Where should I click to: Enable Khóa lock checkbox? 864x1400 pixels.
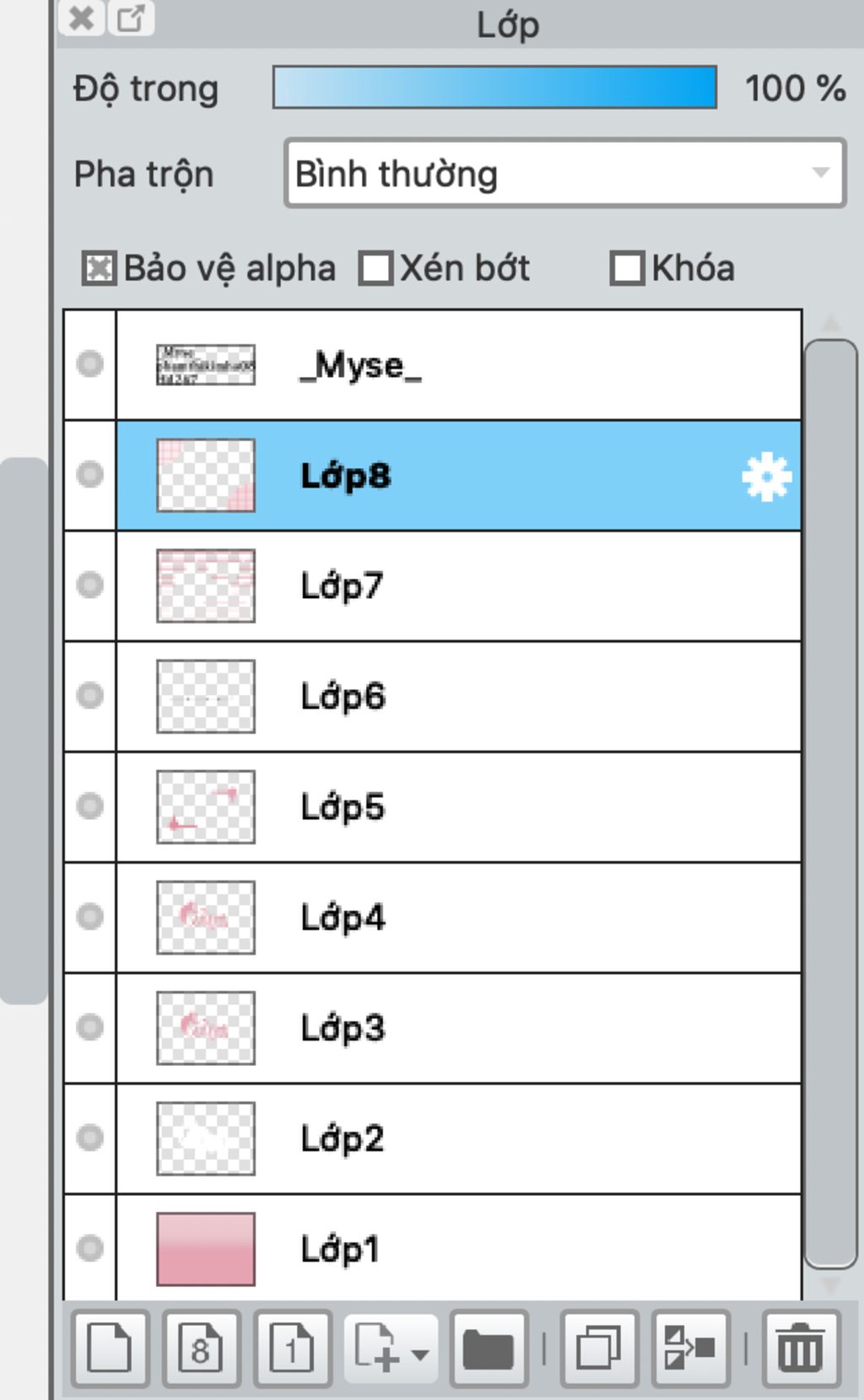pyautogui.click(x=627, y=269)
